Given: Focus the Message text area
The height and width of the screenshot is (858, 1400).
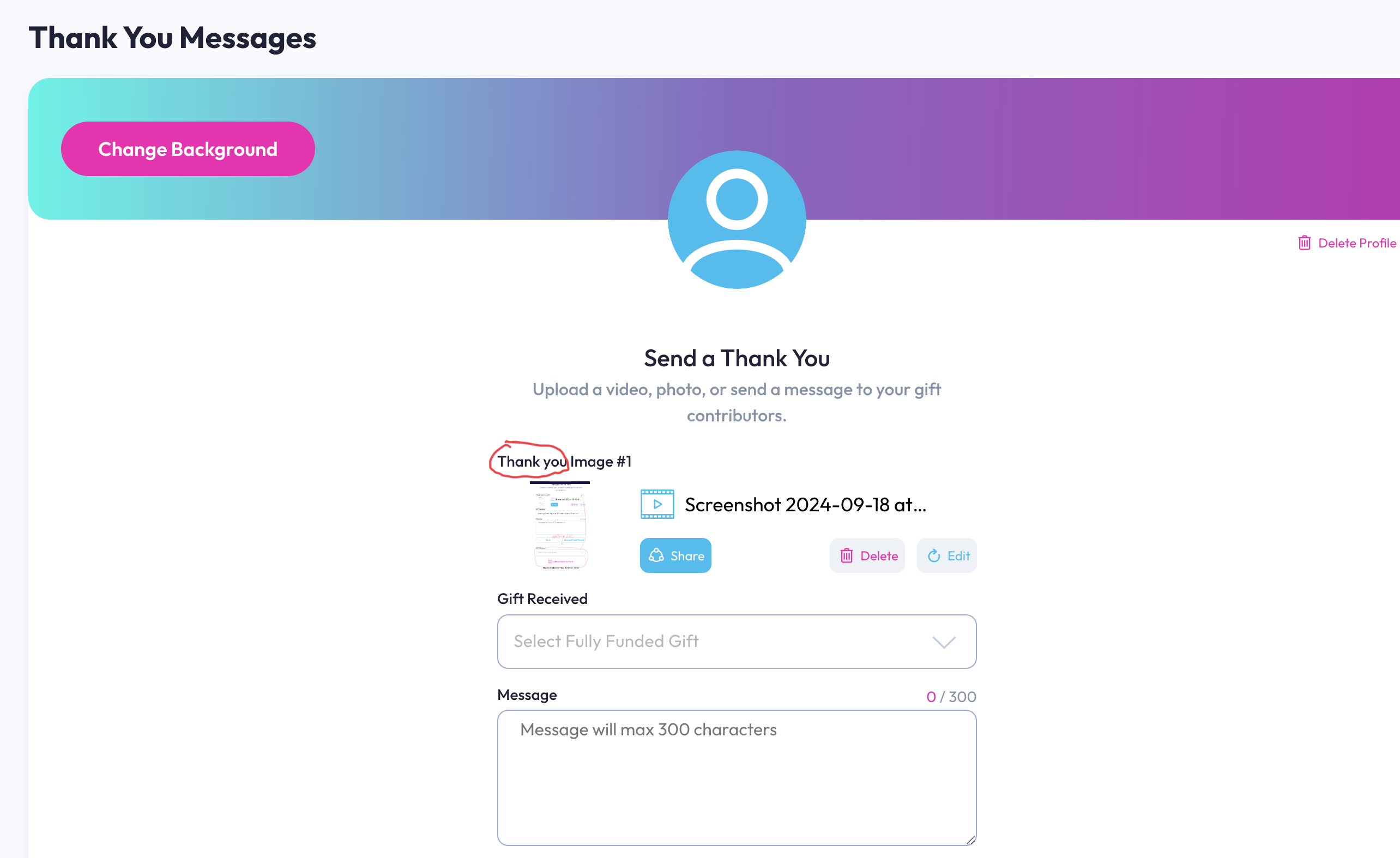Looking at the screenshot, I should [737, 777].
